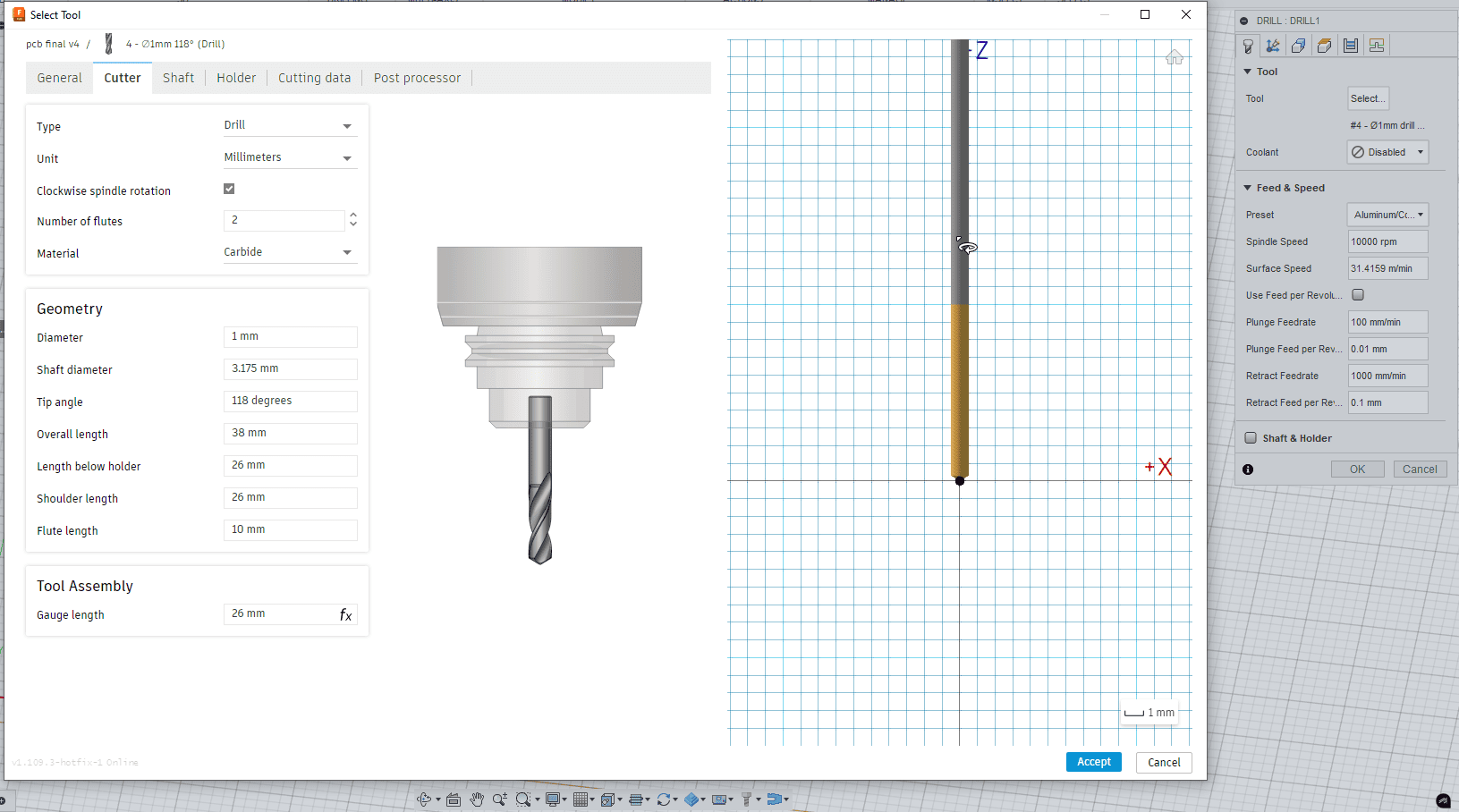Viewport: 1459px width, 812px height.
Task: Open the Viewports cube icon
Action: [607, 799]
